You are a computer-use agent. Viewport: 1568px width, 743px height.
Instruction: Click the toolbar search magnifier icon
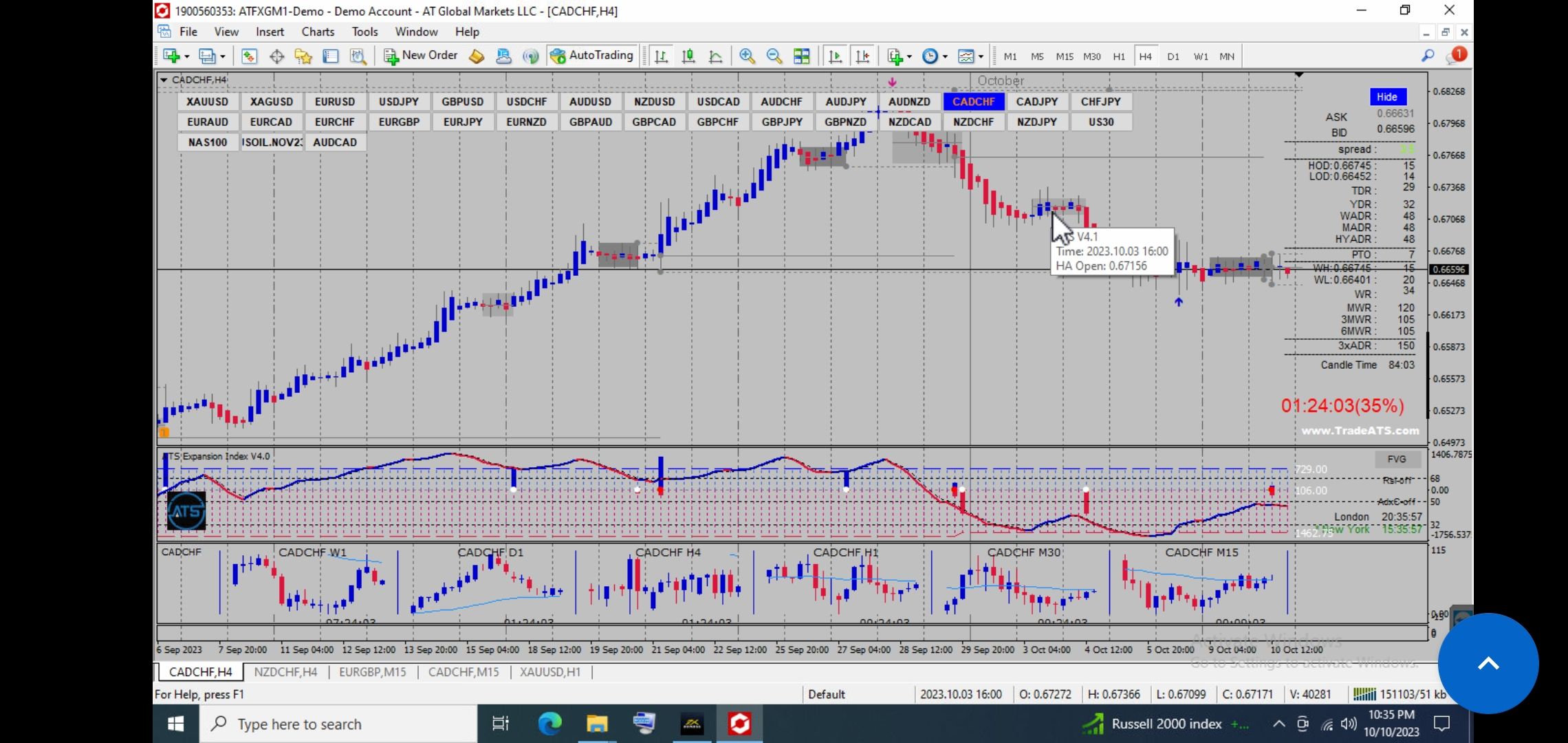[x=1428, y=56]
